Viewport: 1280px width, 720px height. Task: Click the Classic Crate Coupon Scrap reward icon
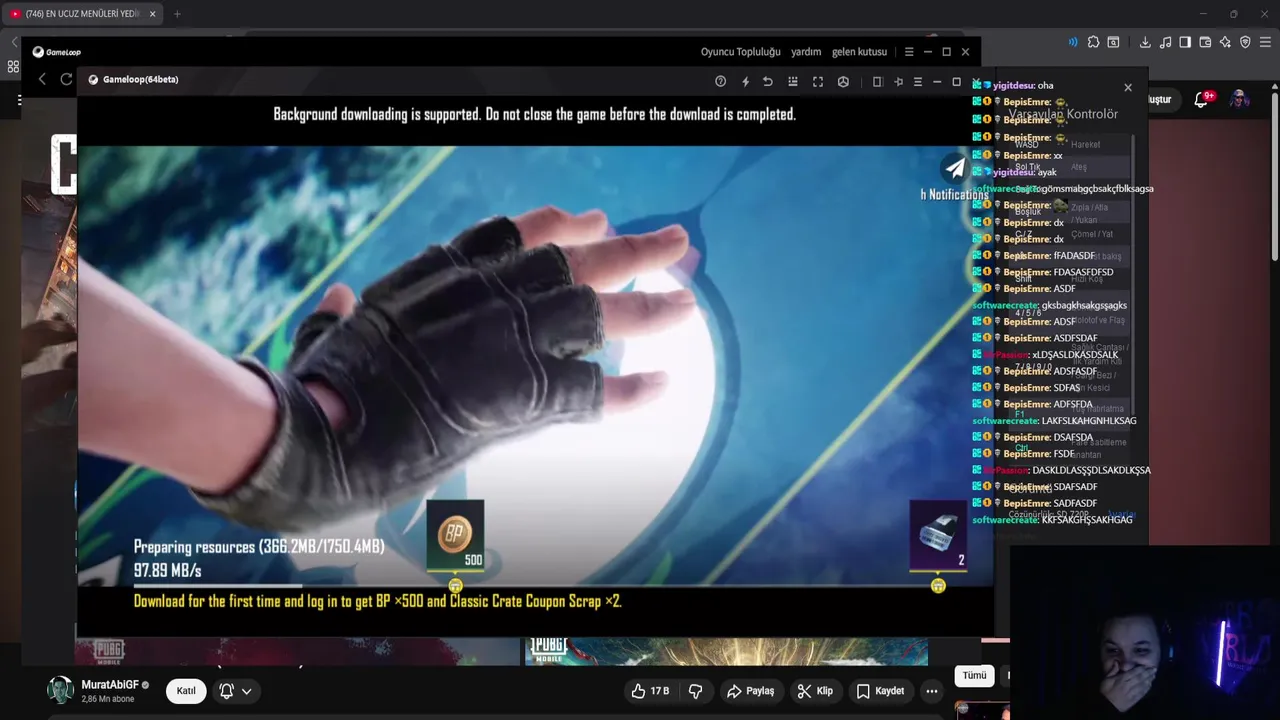coord(938,535)
